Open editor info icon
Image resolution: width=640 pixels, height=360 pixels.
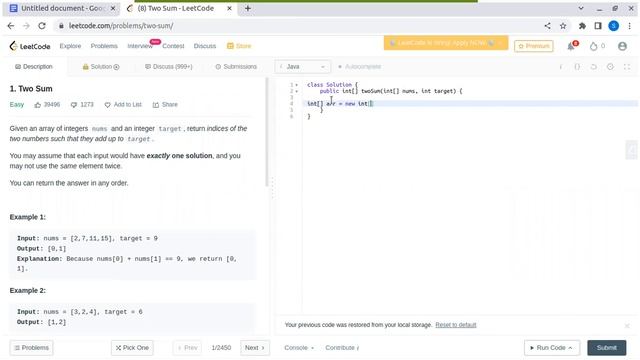(561, 67)
